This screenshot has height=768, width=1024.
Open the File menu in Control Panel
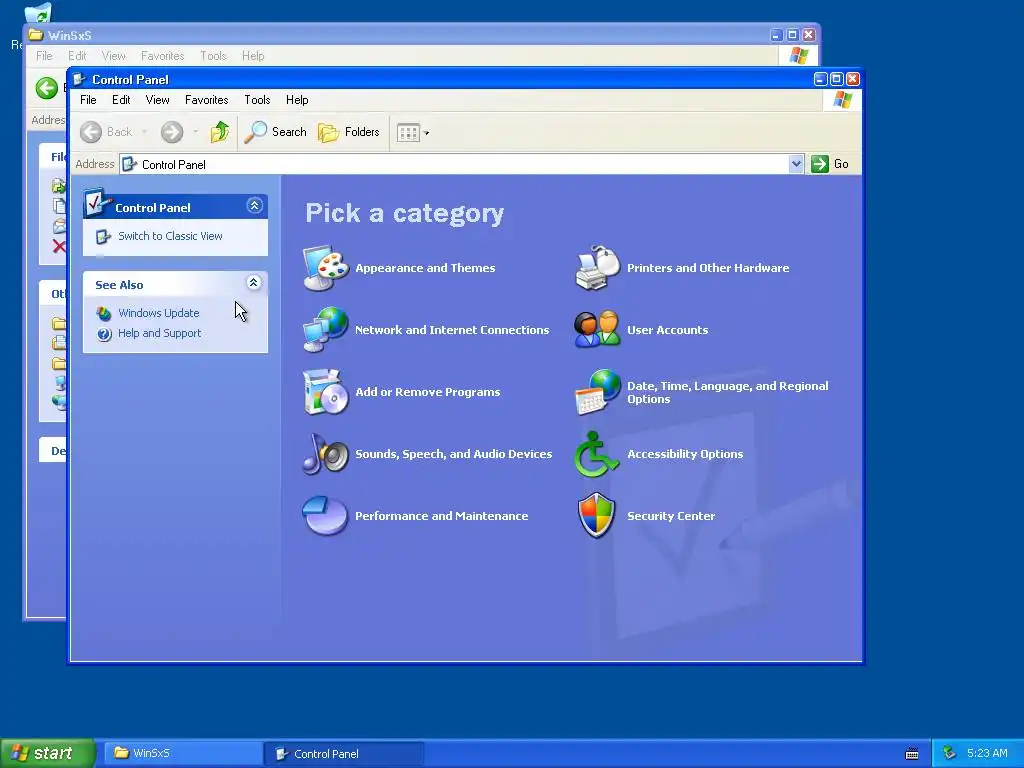pos(88,100)
